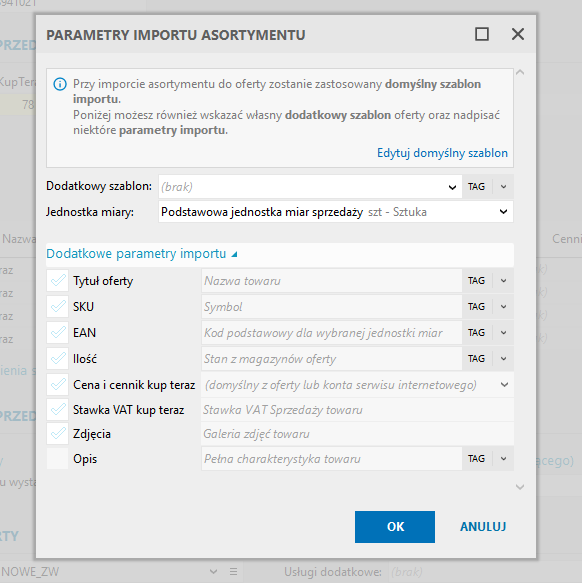This screenshot has width=582, height=583.
Task: Click TAG button in SKU row
Action: [476, 307]
